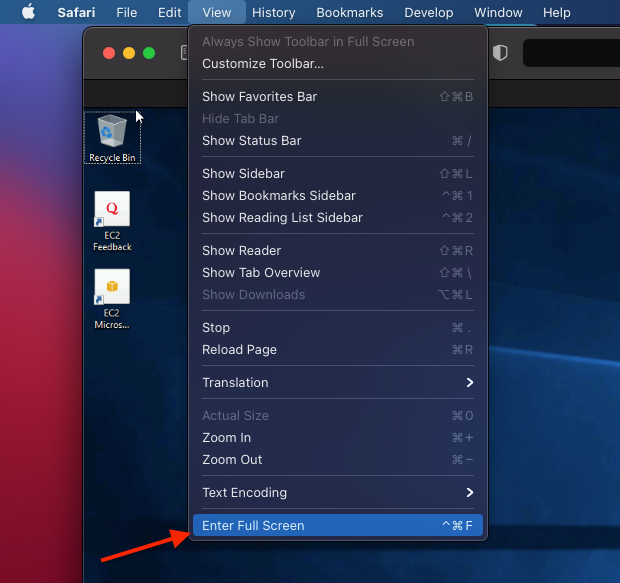Select Show Bookmarks Sidebar
620x583 pixels.
pos(338,196)
